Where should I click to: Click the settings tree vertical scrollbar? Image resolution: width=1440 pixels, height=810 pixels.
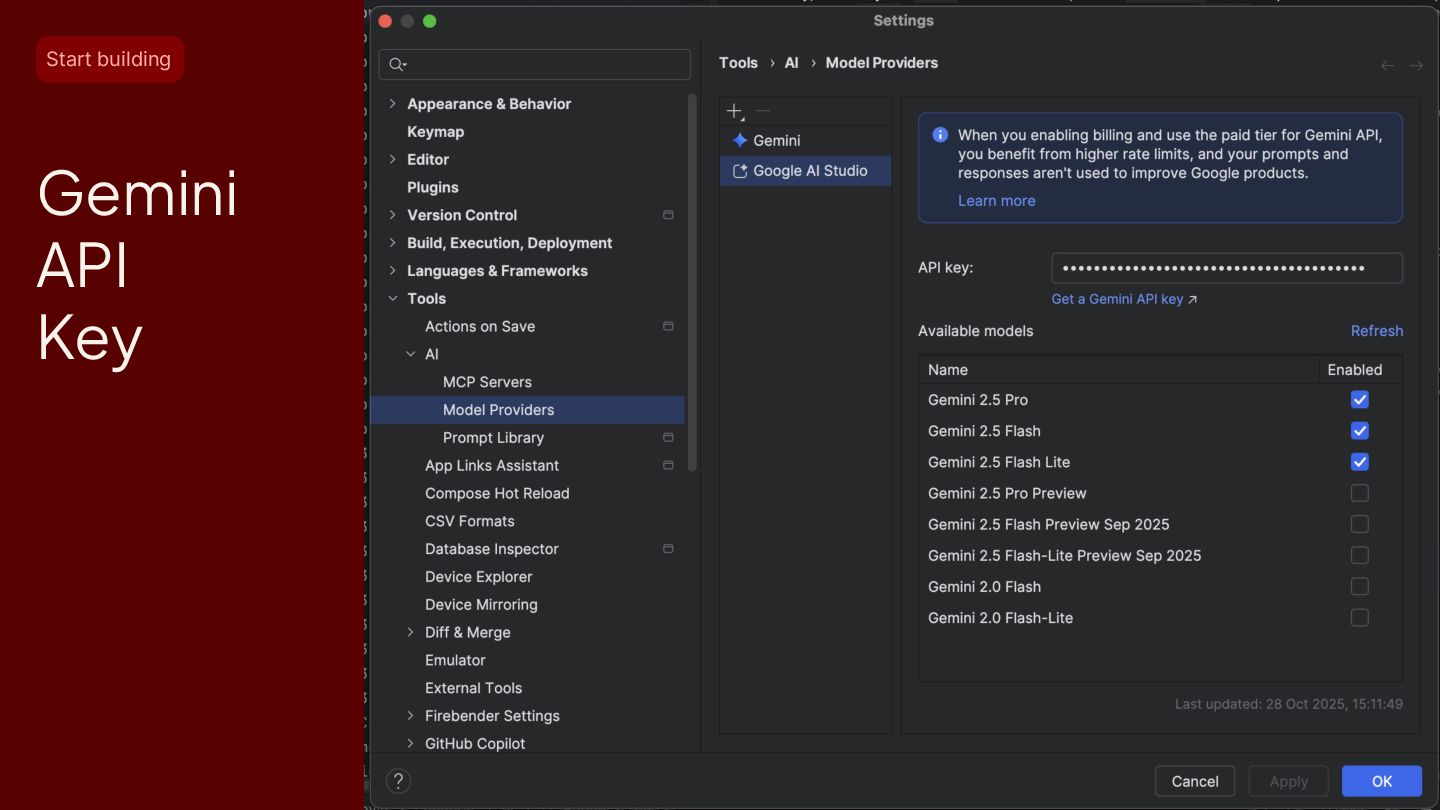[x=692, y=280]
